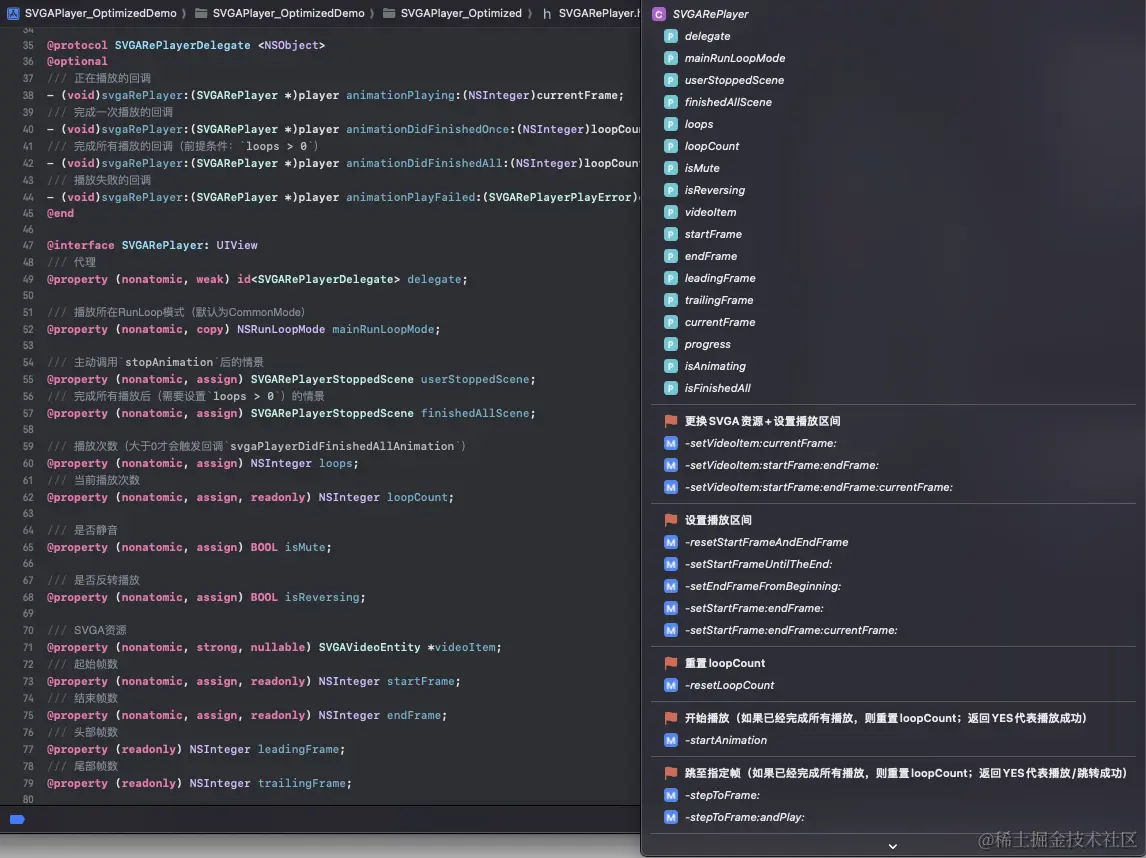Click the flag mark icon for 开始播放 section
Image resolution: width=1146 pixels, height=858 pixels.
pyautogui.click(x=670, y=718)
